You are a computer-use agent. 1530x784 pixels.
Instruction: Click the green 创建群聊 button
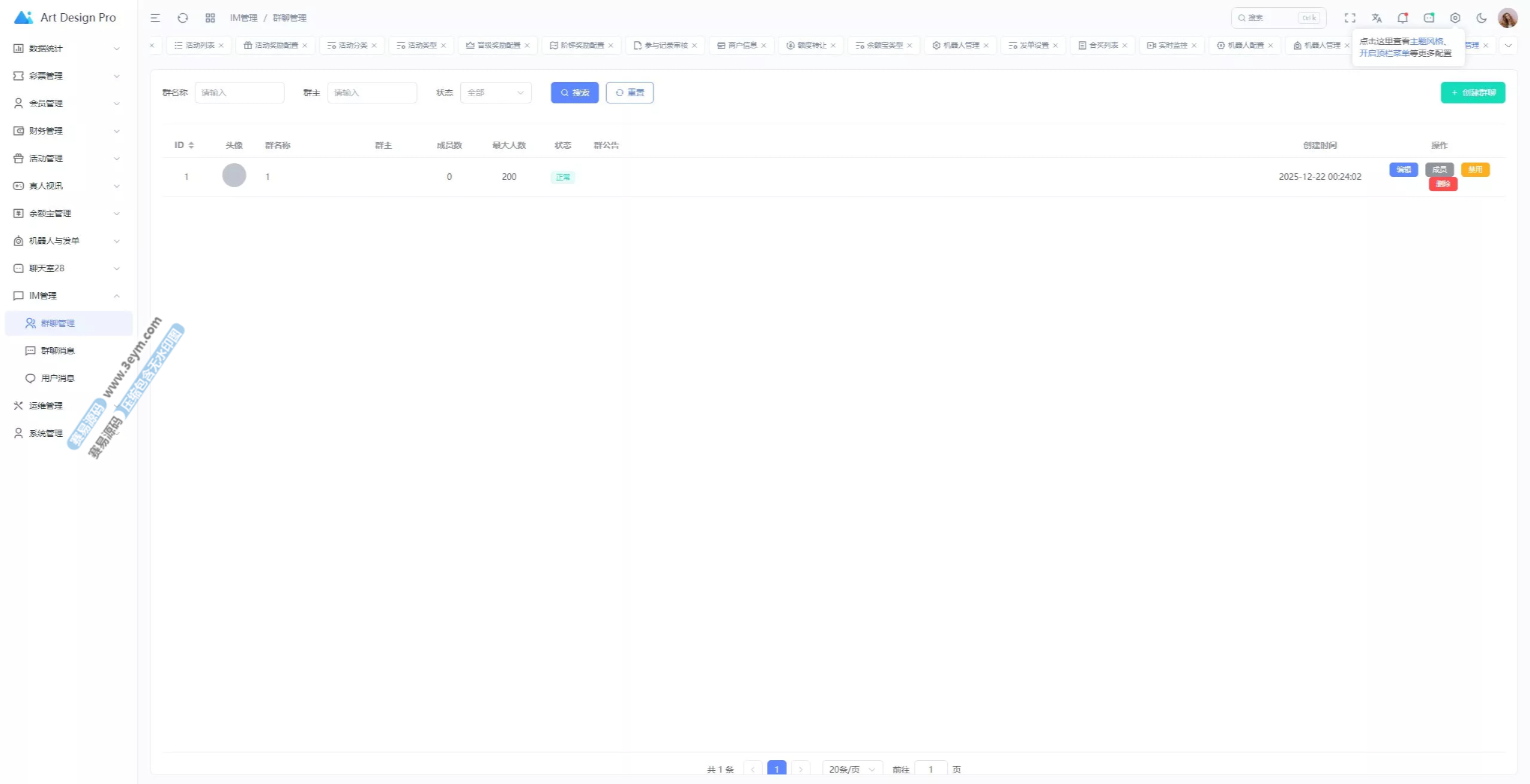1473,93
